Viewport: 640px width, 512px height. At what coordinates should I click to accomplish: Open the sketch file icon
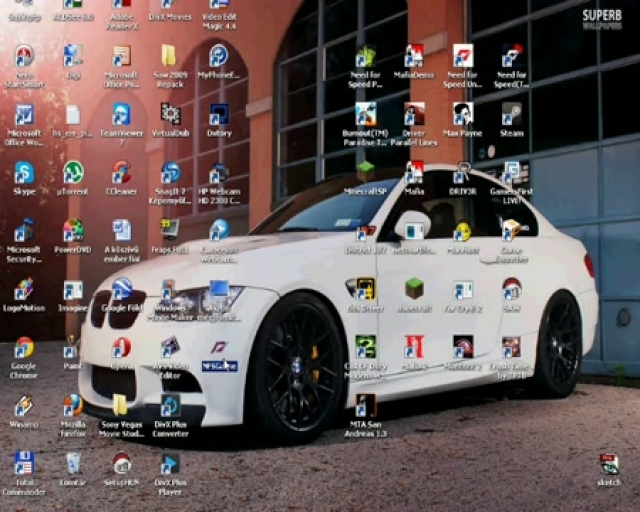pos(609,464)
